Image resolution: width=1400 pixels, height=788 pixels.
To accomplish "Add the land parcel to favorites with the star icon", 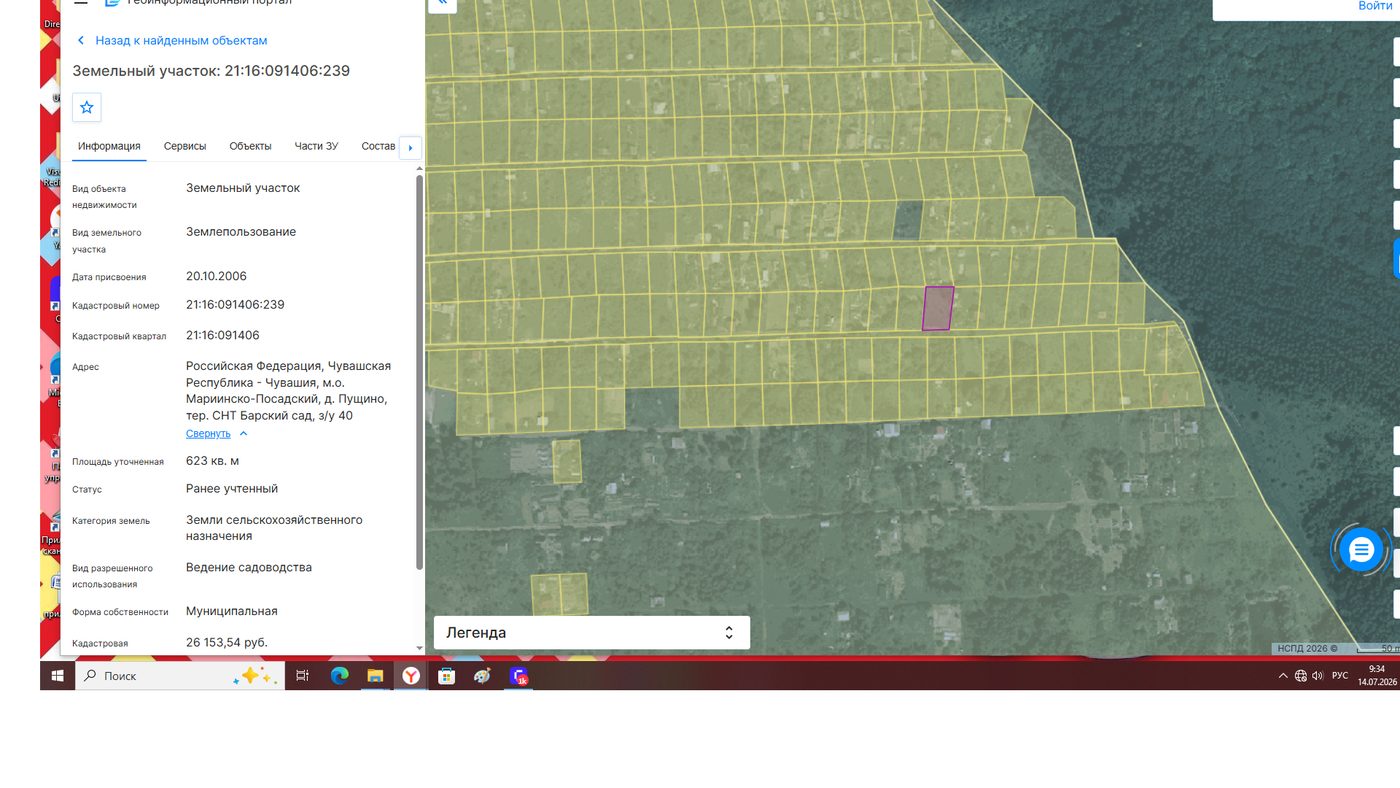I will (87, 107).
